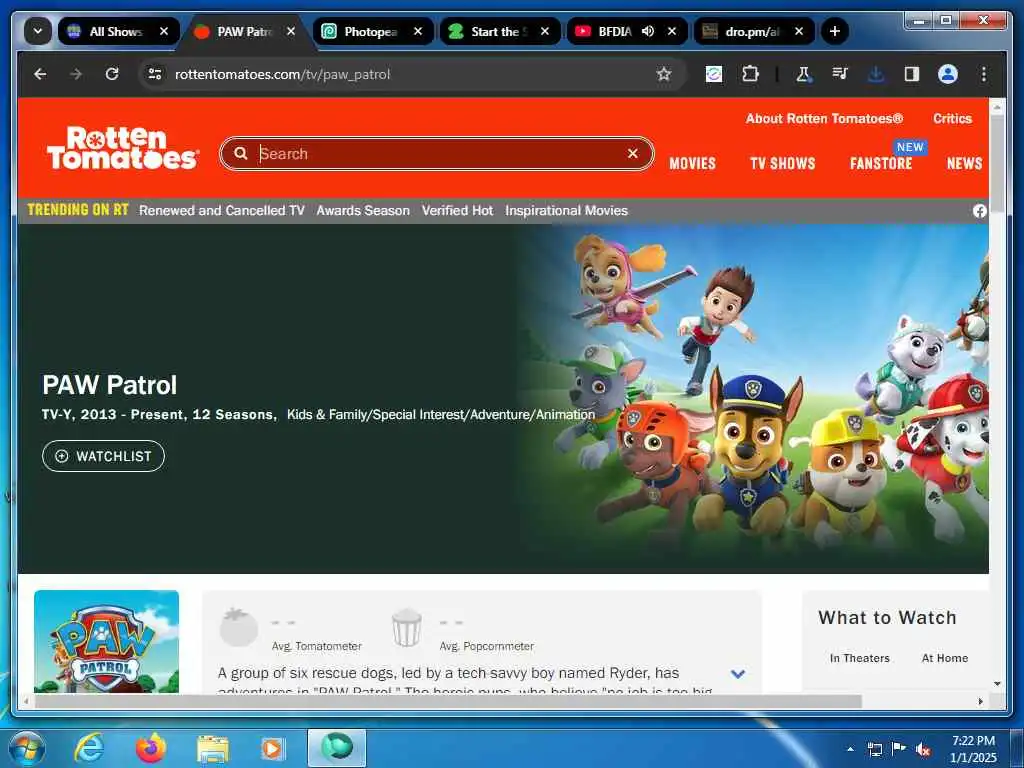Click the Avg. Tomatometer tomato icon
The width and height of the screenshot is (1024, 768).
(x=238, y=627)
